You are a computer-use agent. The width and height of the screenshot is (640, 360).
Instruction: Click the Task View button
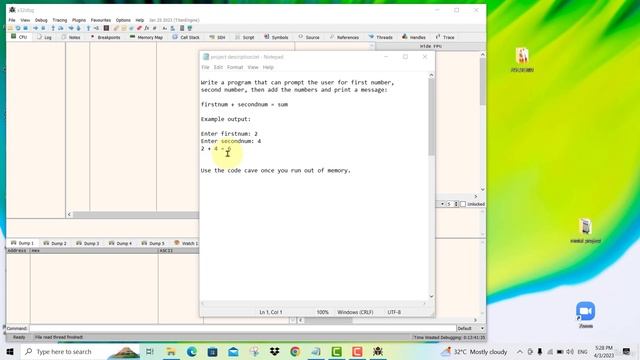point(150,351)
